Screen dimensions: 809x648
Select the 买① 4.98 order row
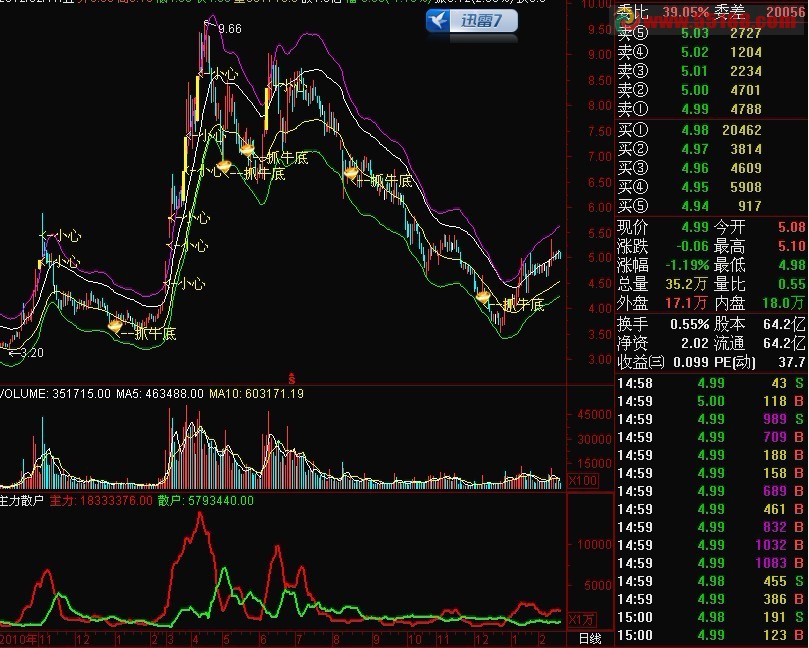[711, 130]
